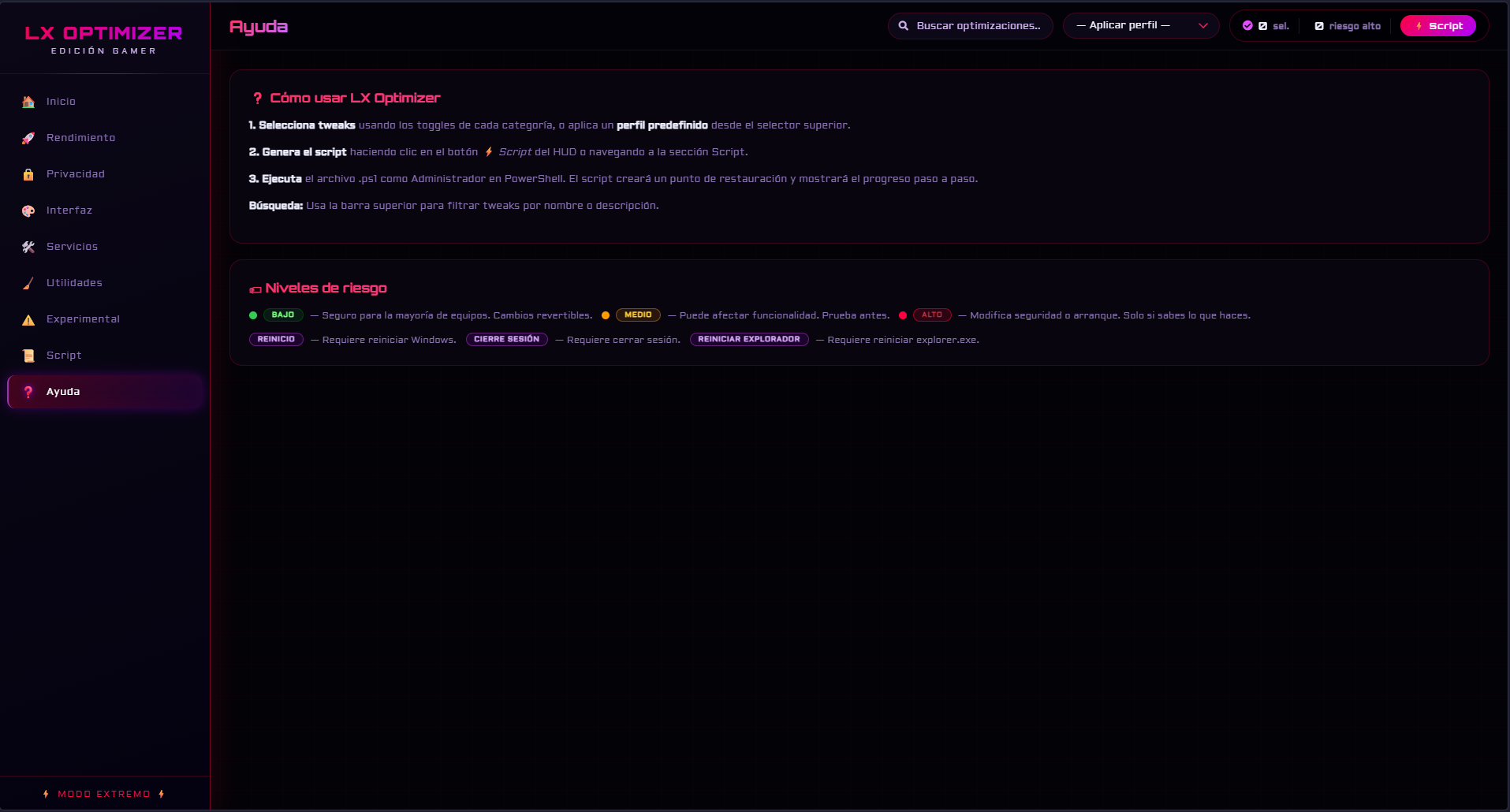Click the Privacidad padlock icon
The width and height of the screenshot is (1510, 812).
click(x=28, y=174)
